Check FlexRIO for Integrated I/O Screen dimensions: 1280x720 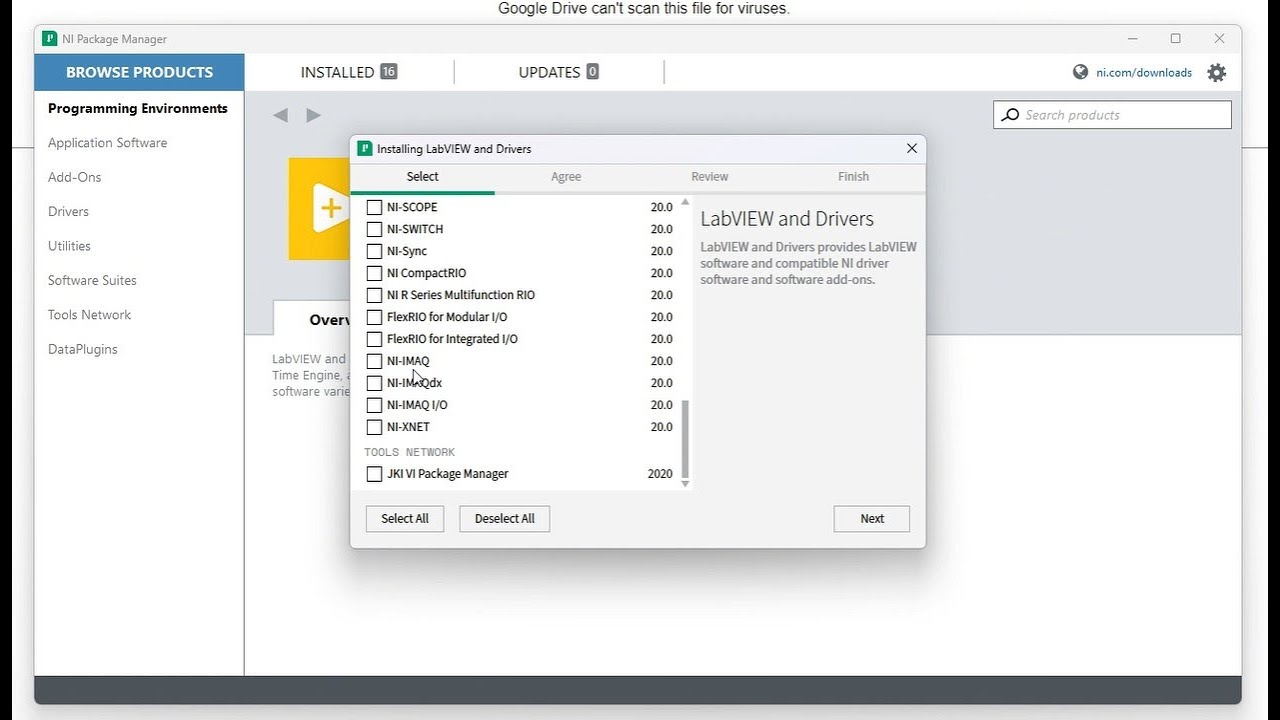pyautogui.click(x=374, y=339)
